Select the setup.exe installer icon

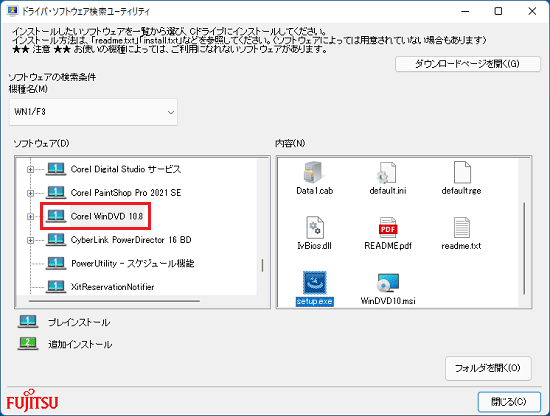[x=314, y=283]
